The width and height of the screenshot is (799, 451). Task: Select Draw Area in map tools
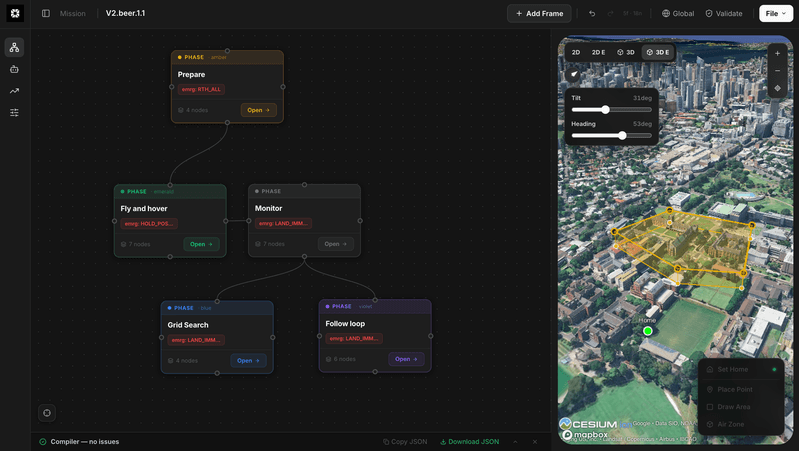click(740, 407)
